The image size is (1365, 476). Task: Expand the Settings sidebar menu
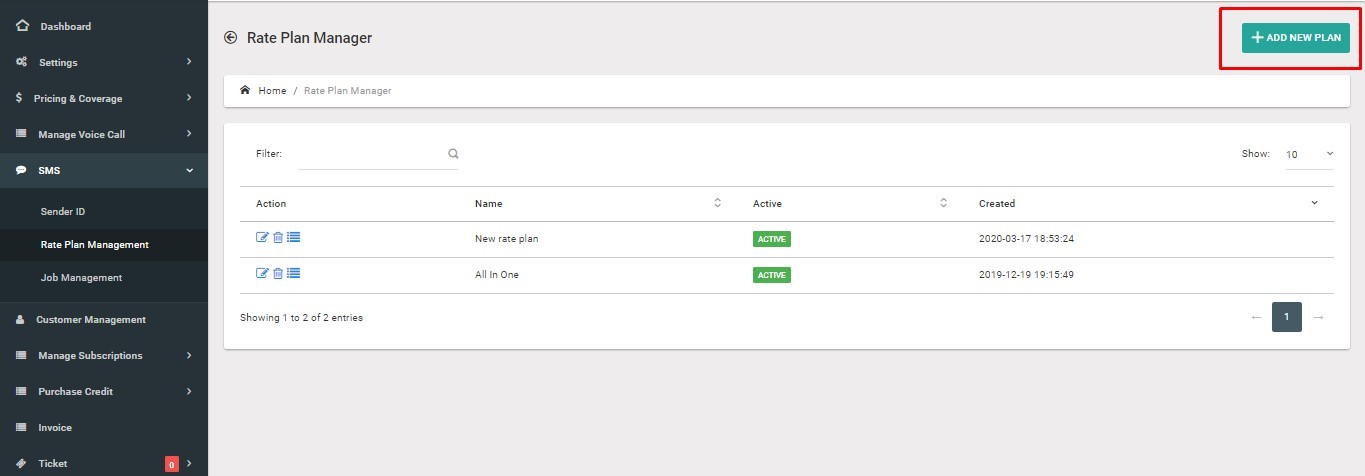click(104, 62)
